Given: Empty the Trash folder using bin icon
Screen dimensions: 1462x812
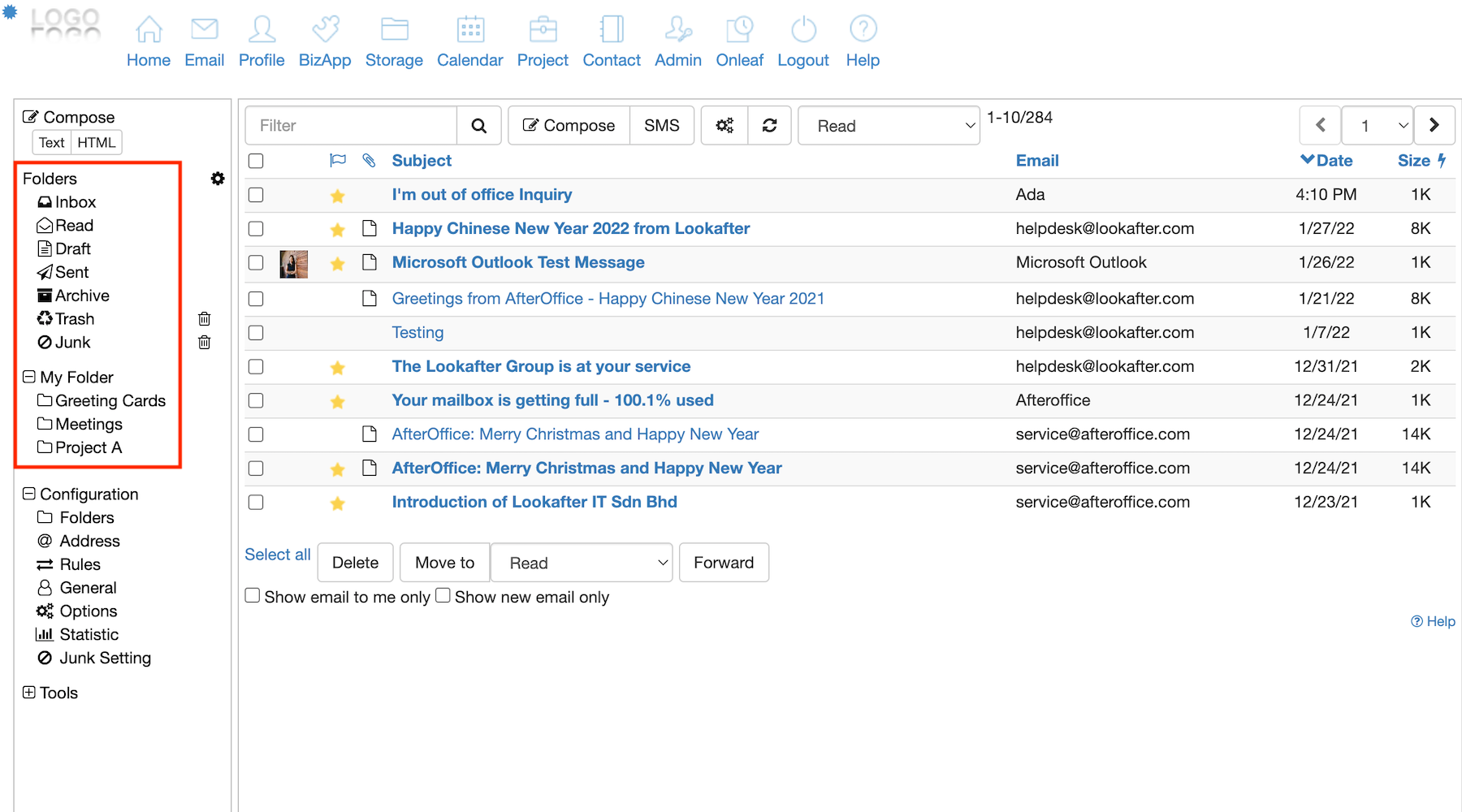Looking at the screenshot, I should (205, 319).
